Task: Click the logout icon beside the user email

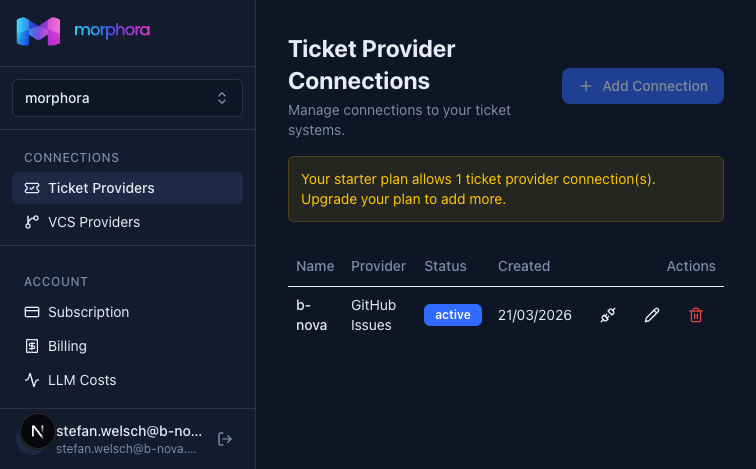Action: pos(225,439)
